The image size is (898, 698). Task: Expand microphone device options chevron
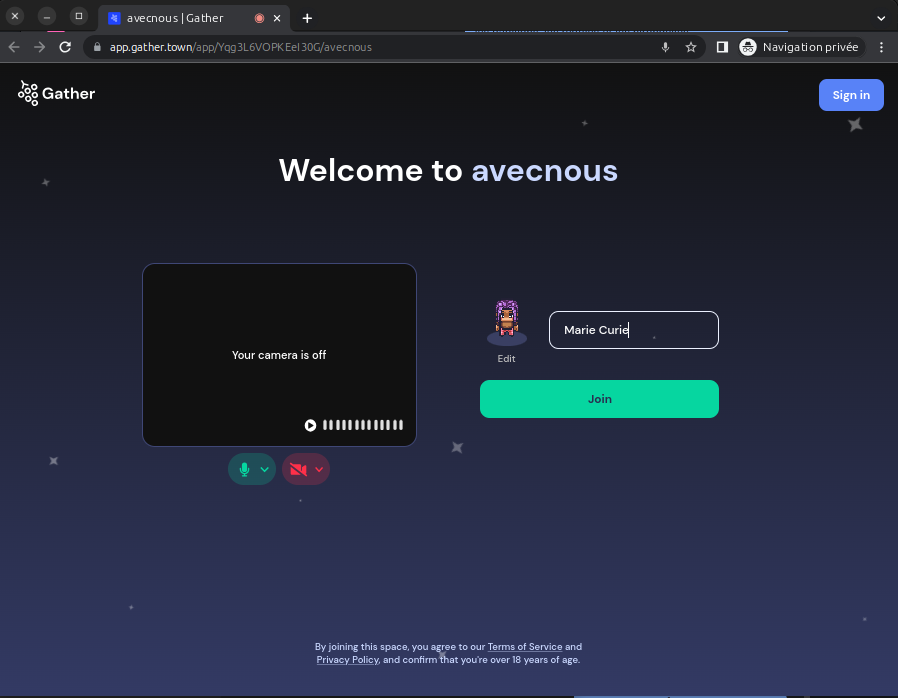click(265, 469)
